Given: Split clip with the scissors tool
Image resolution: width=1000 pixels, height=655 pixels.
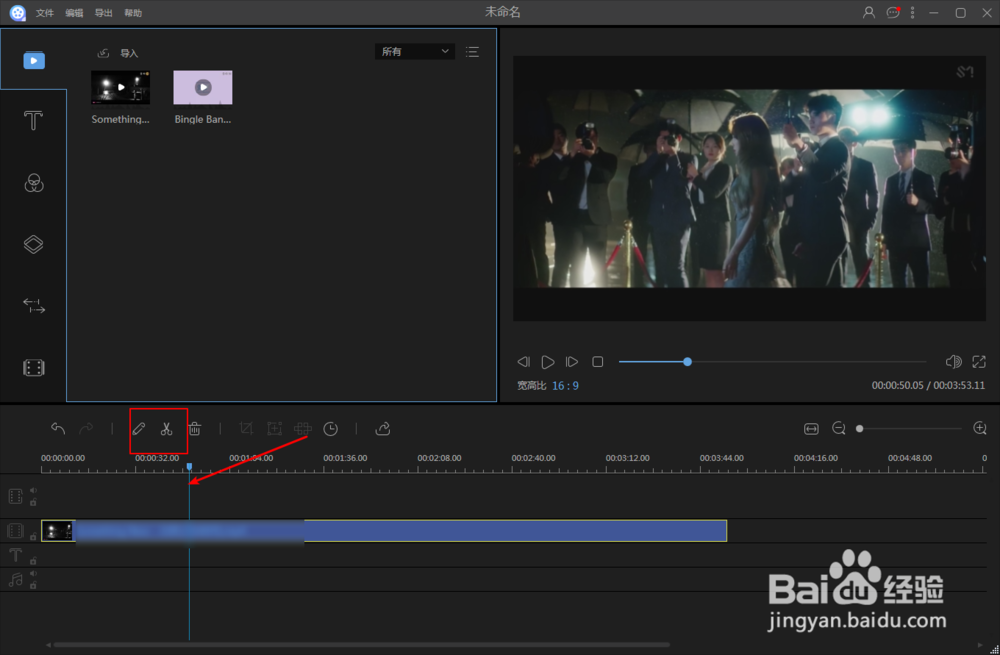Looking at the screenshot, I should pyautogui.click(x=166, y=429).
